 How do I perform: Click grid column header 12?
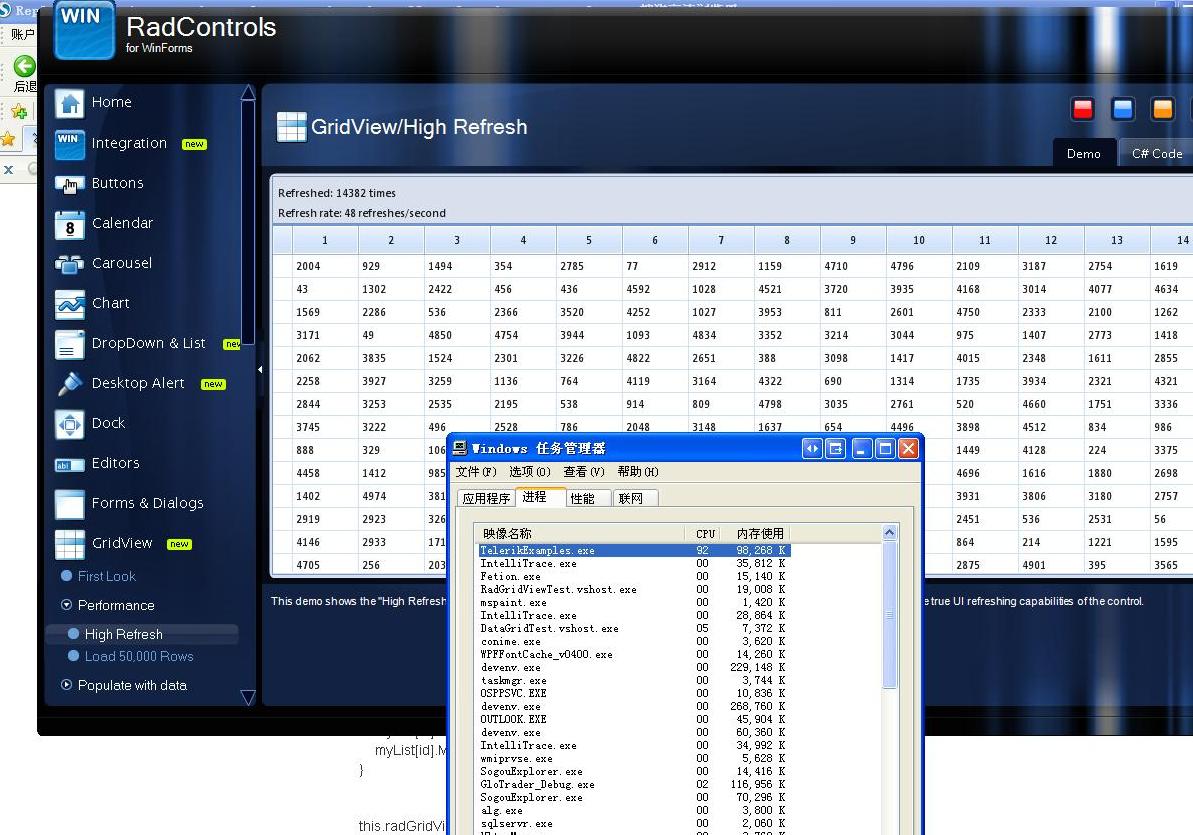click(x=1051, y=240)
